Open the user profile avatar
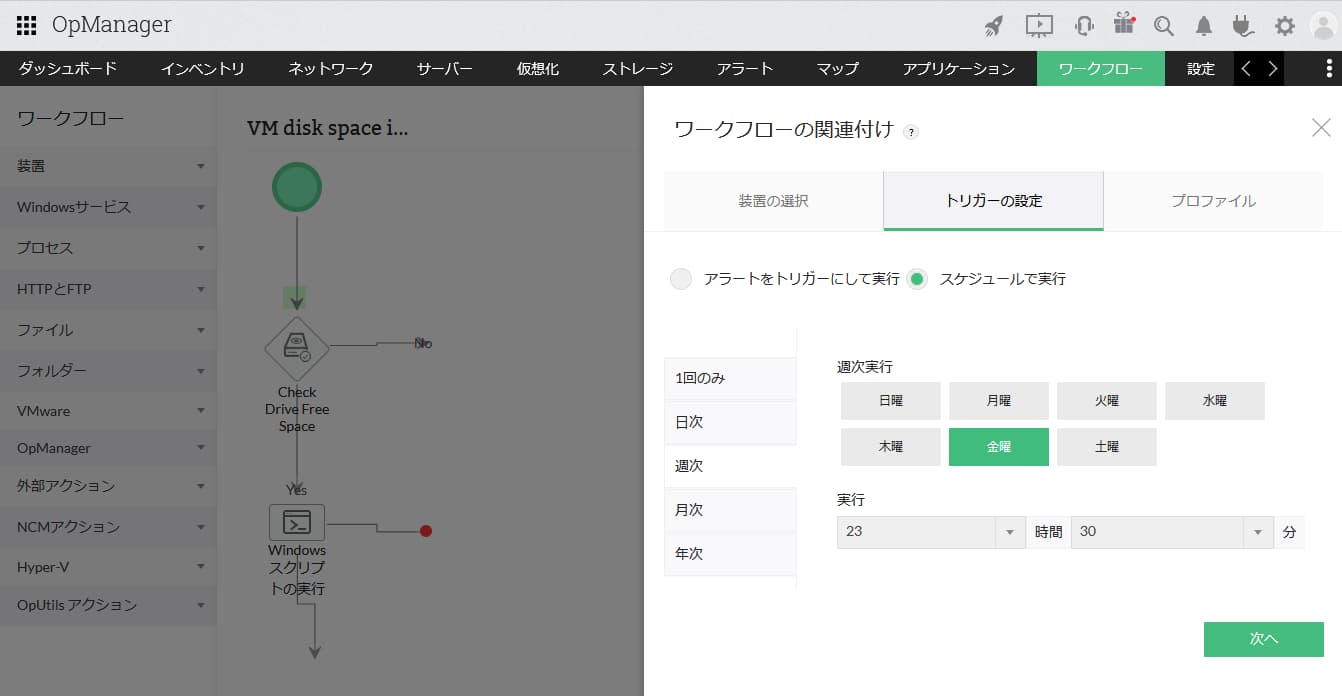This screenshot has width=1342, height=696. 1324,26
